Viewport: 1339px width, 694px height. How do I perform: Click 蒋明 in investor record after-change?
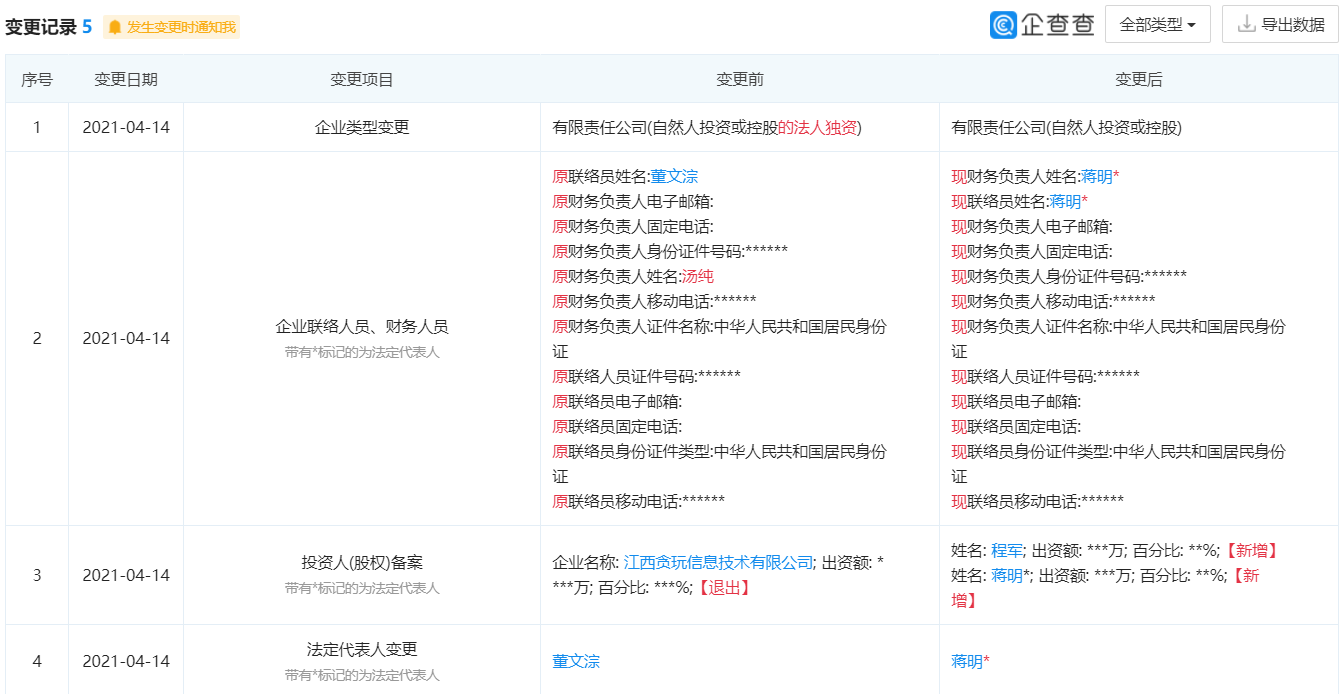(1007, 575)
